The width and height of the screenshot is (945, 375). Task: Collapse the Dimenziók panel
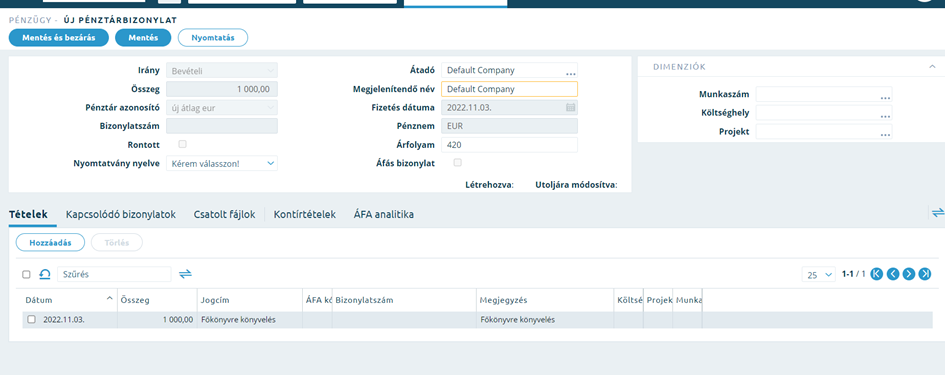932,66
